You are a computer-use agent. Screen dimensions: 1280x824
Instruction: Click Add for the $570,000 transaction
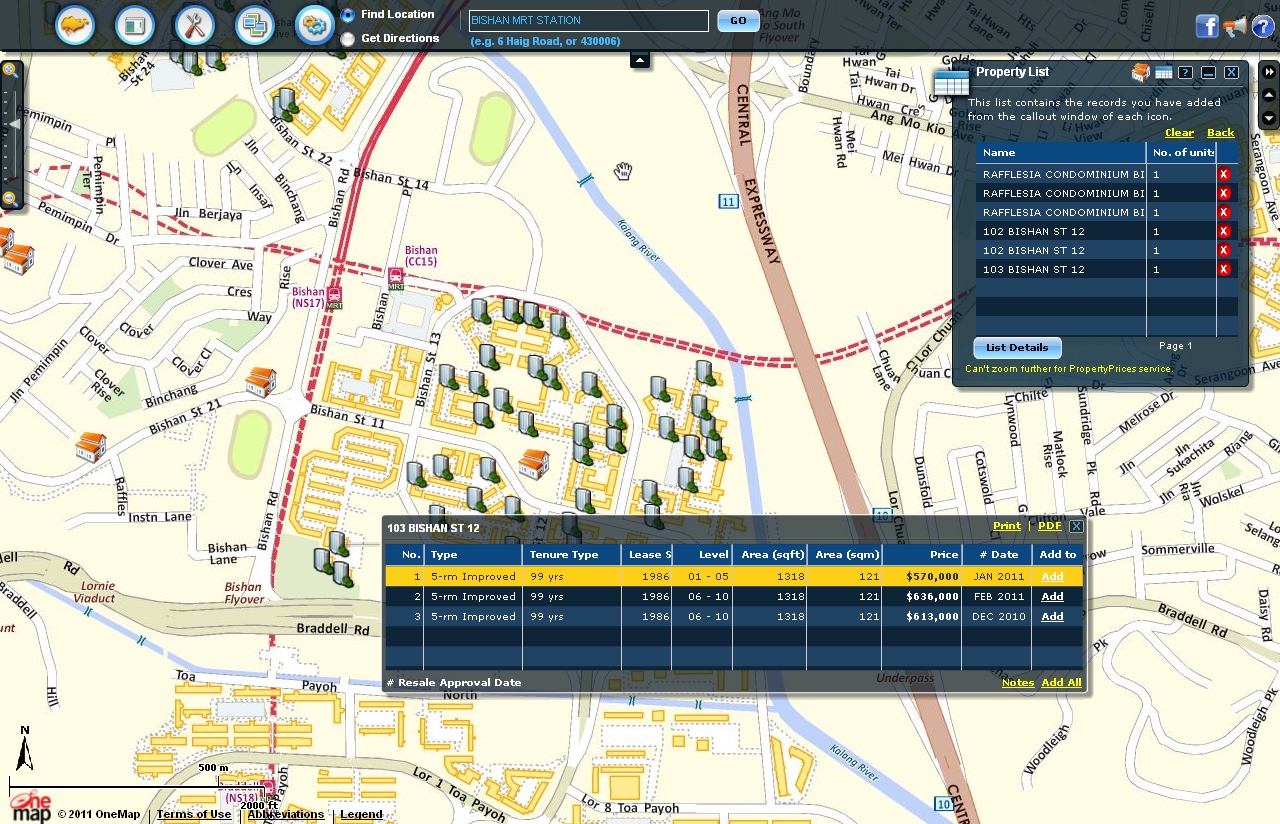tap(1052, 576)
